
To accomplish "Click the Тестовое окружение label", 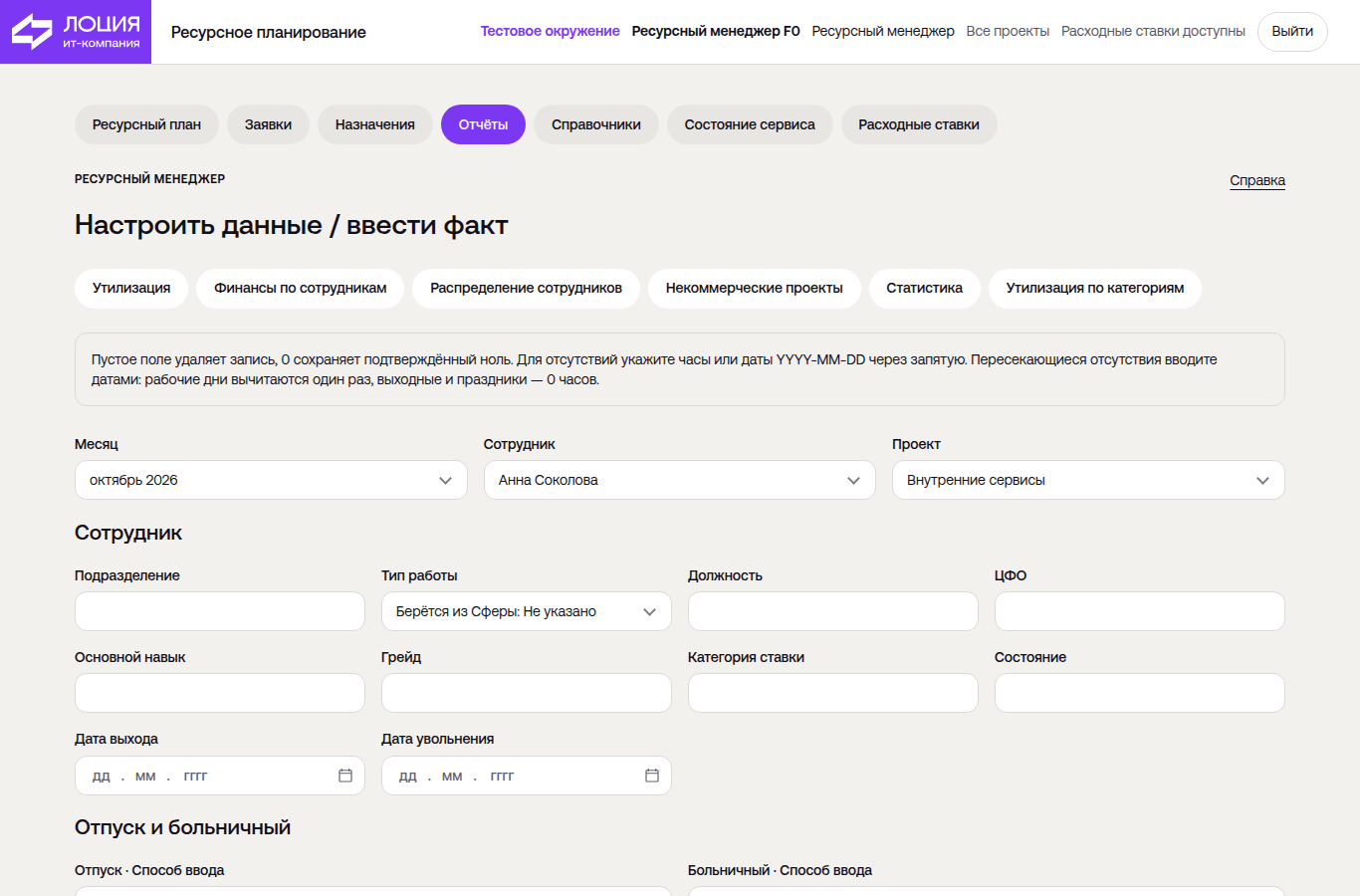I will 550,31.
